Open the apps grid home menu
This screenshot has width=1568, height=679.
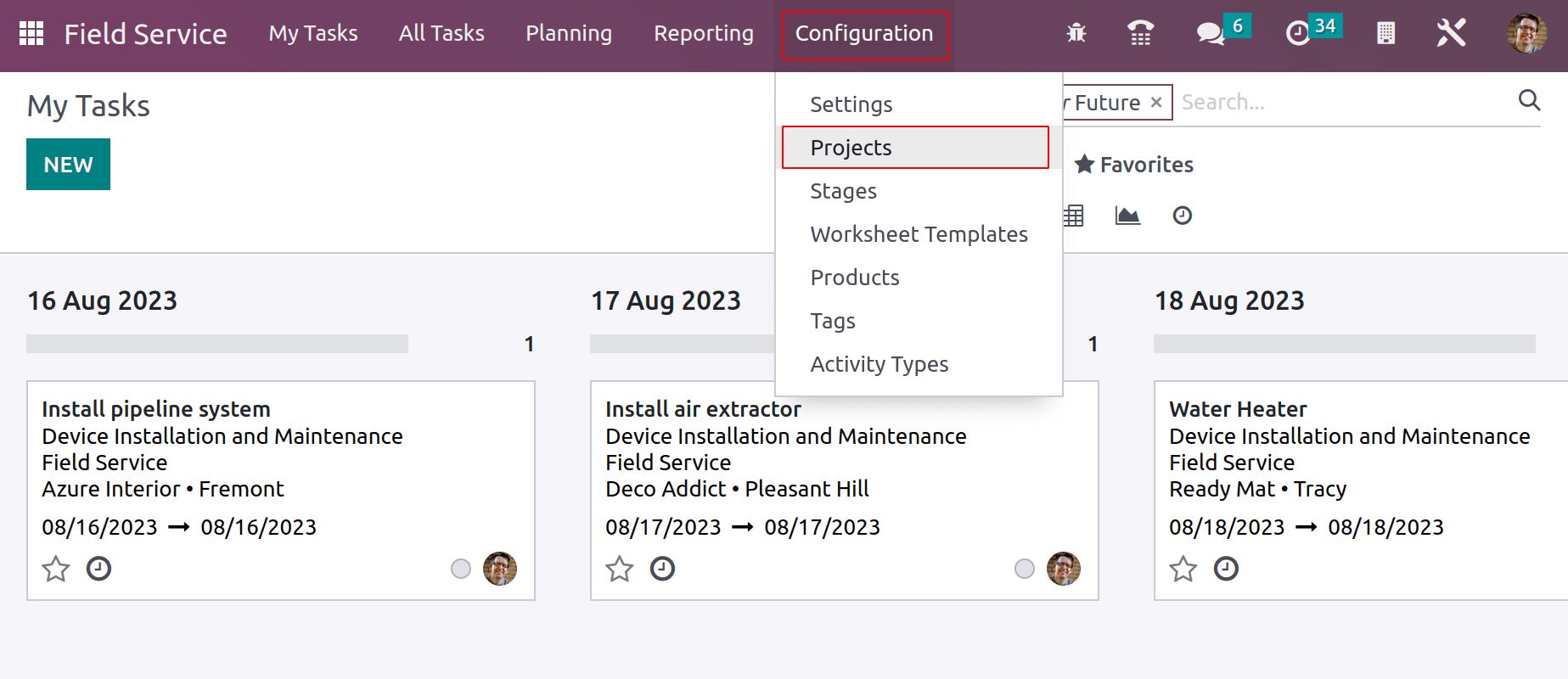[31, 33]
